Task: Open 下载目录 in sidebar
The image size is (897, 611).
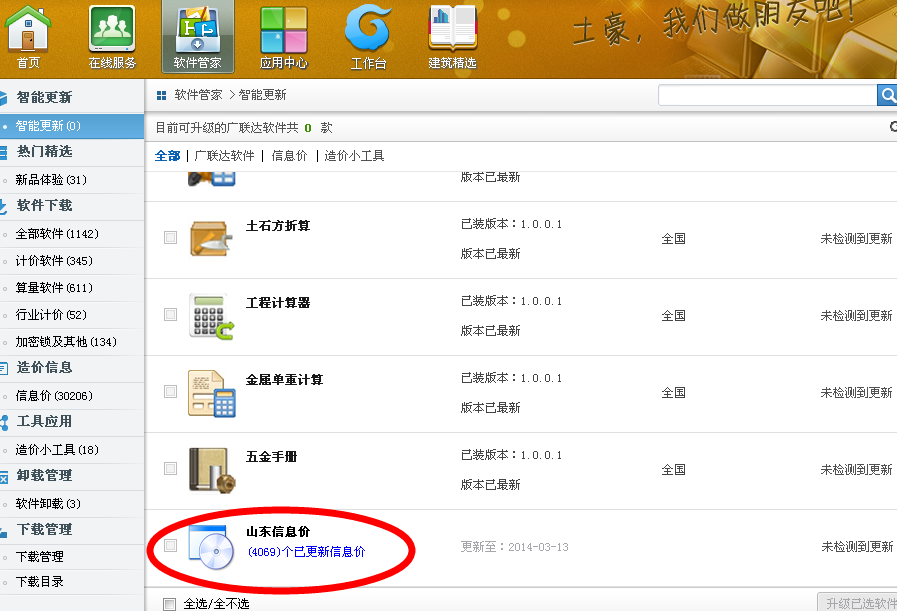Action: click(x=72, y=582)
